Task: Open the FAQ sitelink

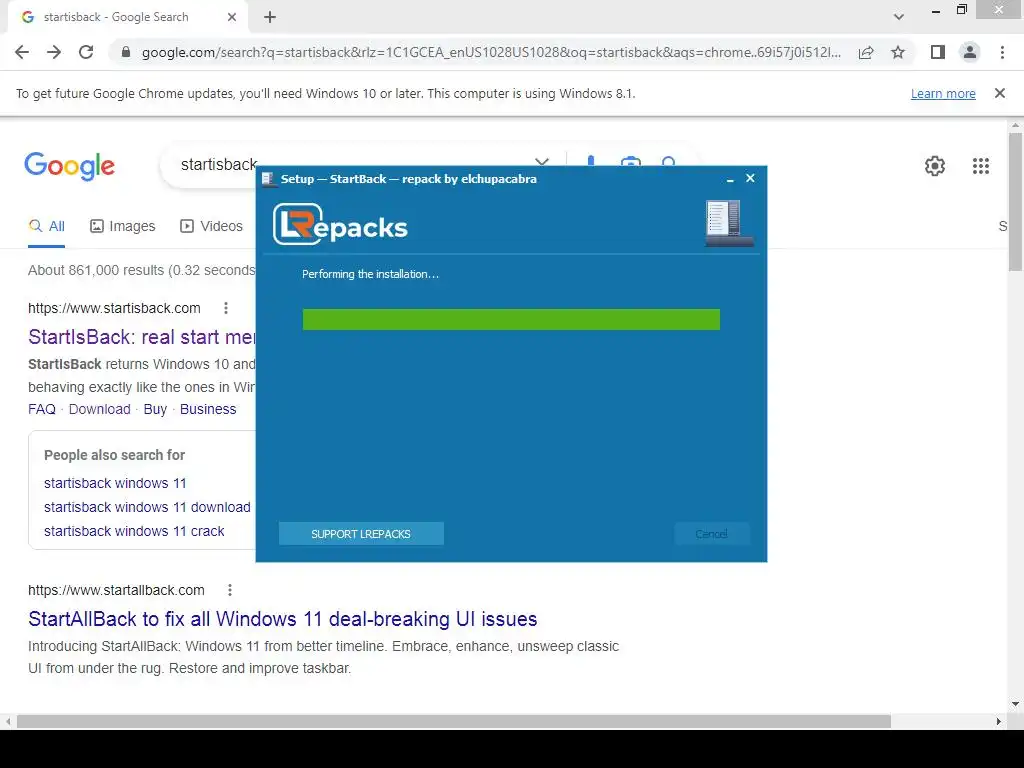Action: (x=42, y=409)
